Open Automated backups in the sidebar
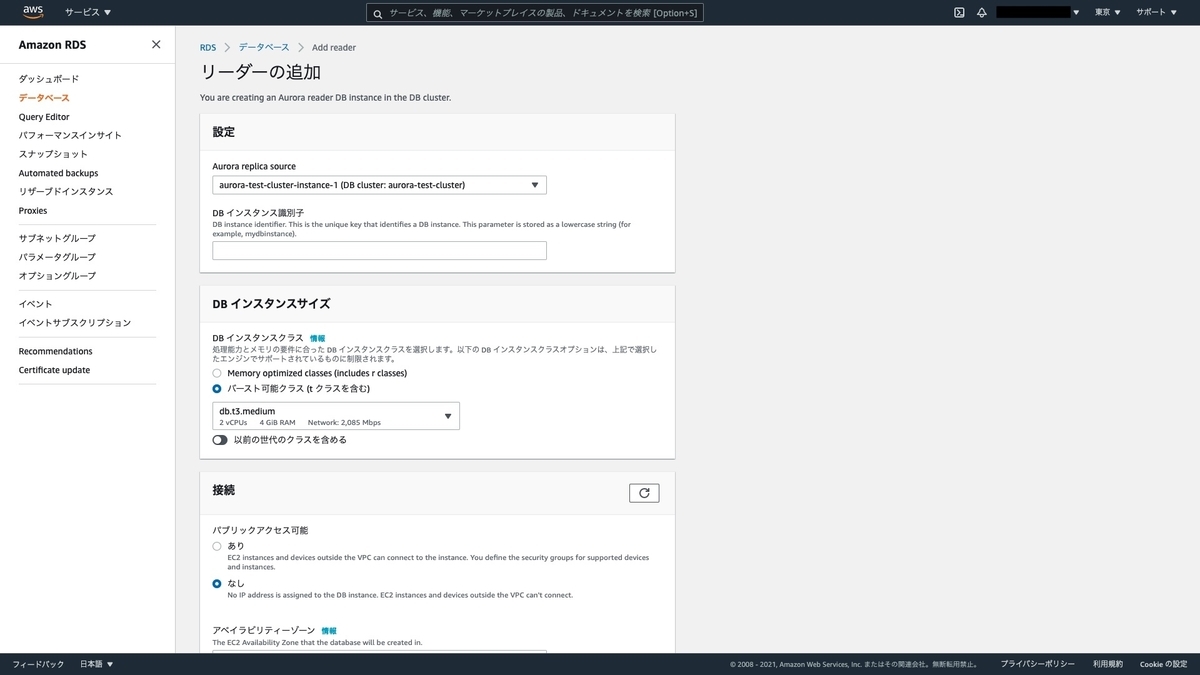 tap(58, 173)
